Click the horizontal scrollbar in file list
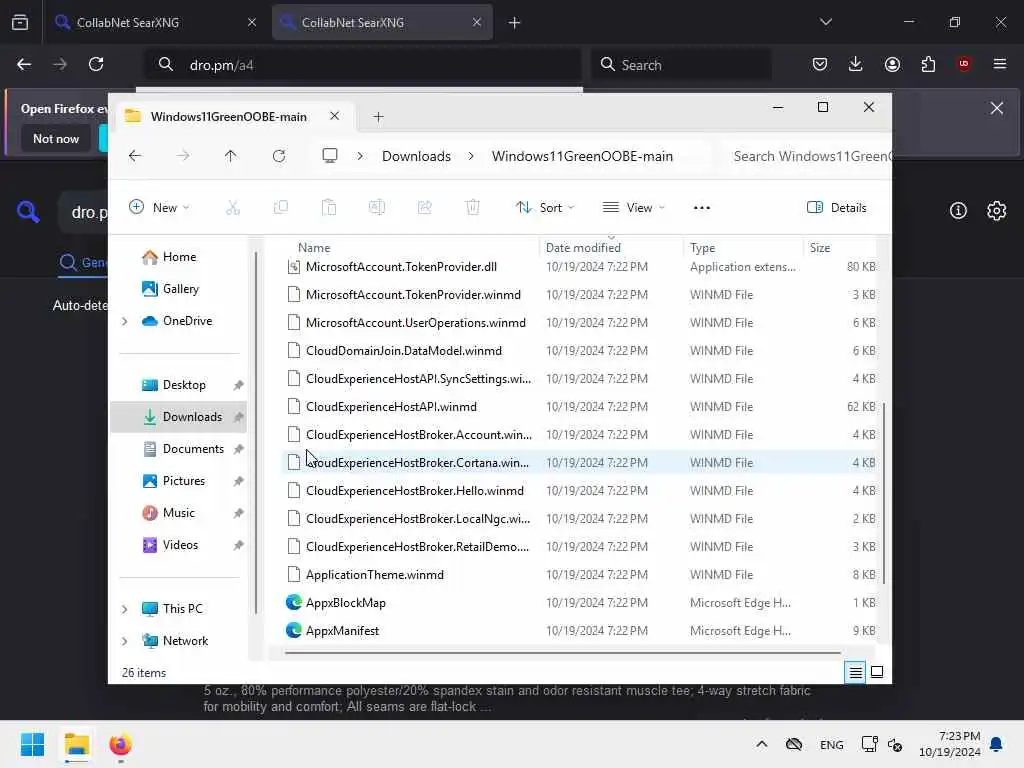 pos(563,652)
